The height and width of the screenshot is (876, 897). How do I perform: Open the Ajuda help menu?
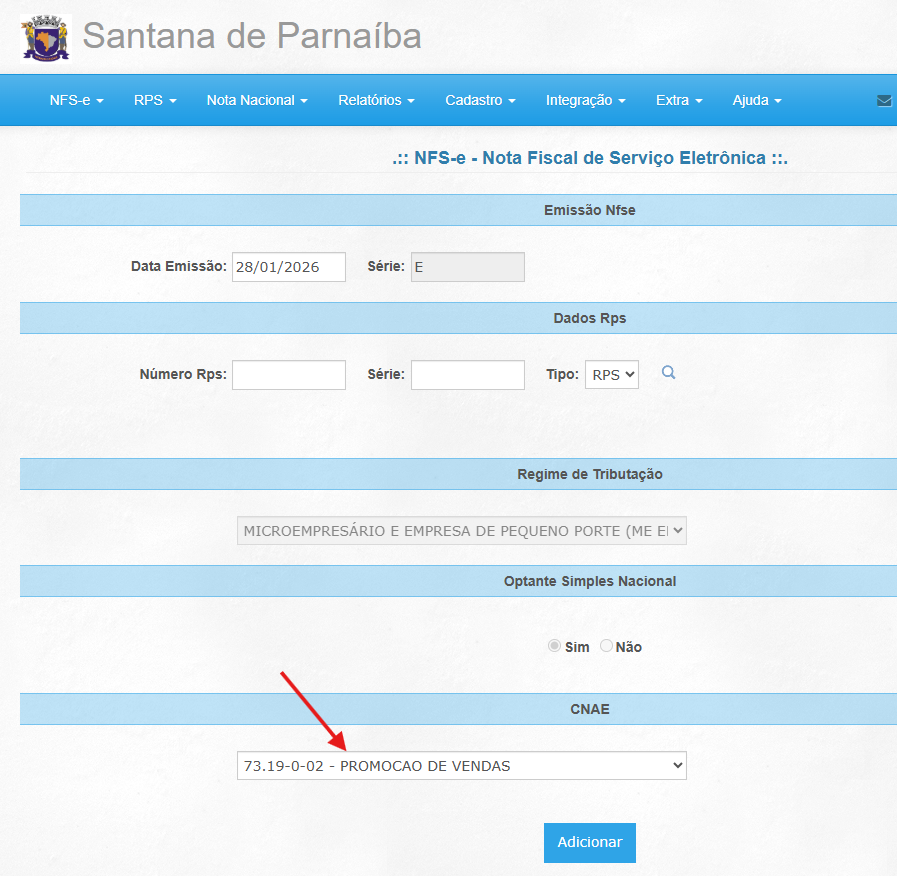point(756,100)
